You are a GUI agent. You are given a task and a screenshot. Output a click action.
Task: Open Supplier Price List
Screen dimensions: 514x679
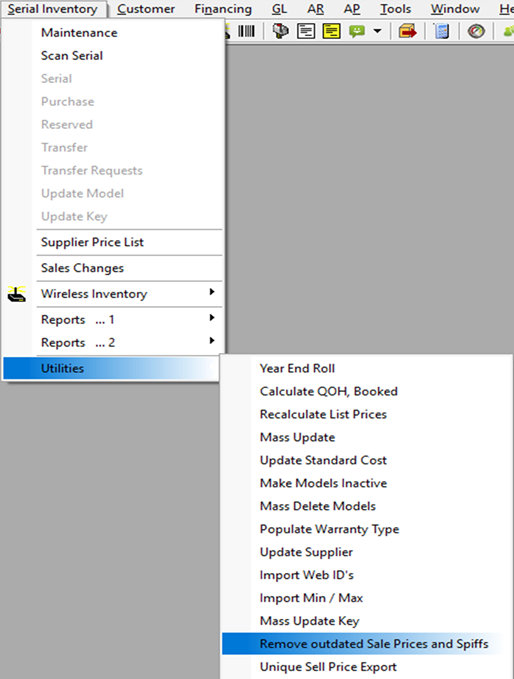coord(92,242)
